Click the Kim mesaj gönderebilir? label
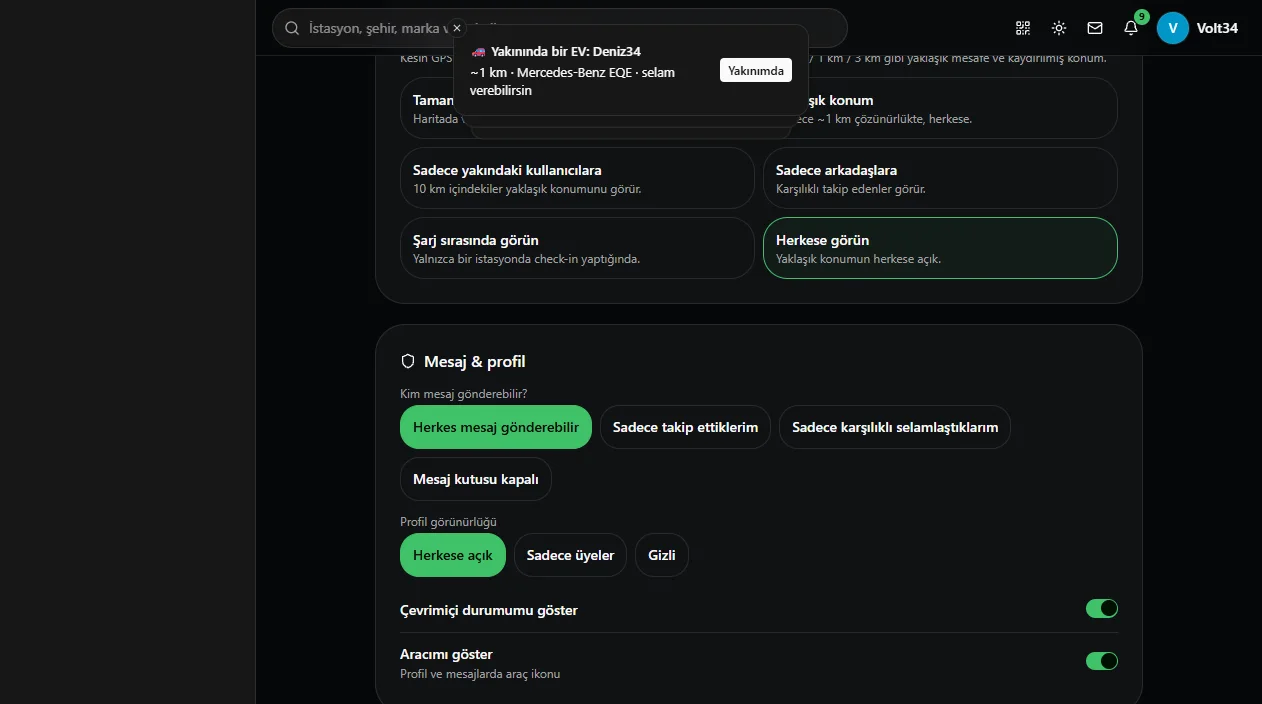 (463, 394)
